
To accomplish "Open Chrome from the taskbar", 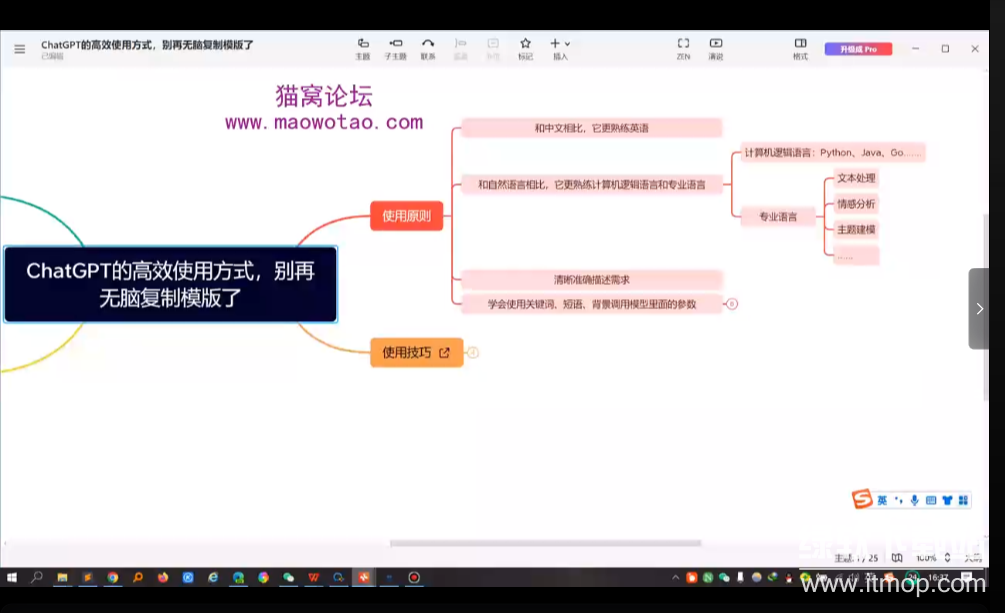I will (x=113, y=578).
